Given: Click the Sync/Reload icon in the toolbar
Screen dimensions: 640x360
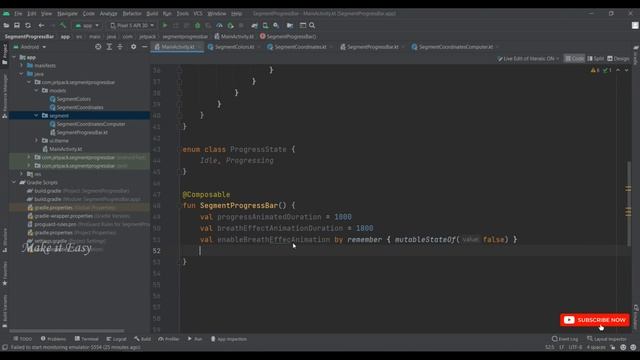Looking at the screenshot, I should pos(28,25).
